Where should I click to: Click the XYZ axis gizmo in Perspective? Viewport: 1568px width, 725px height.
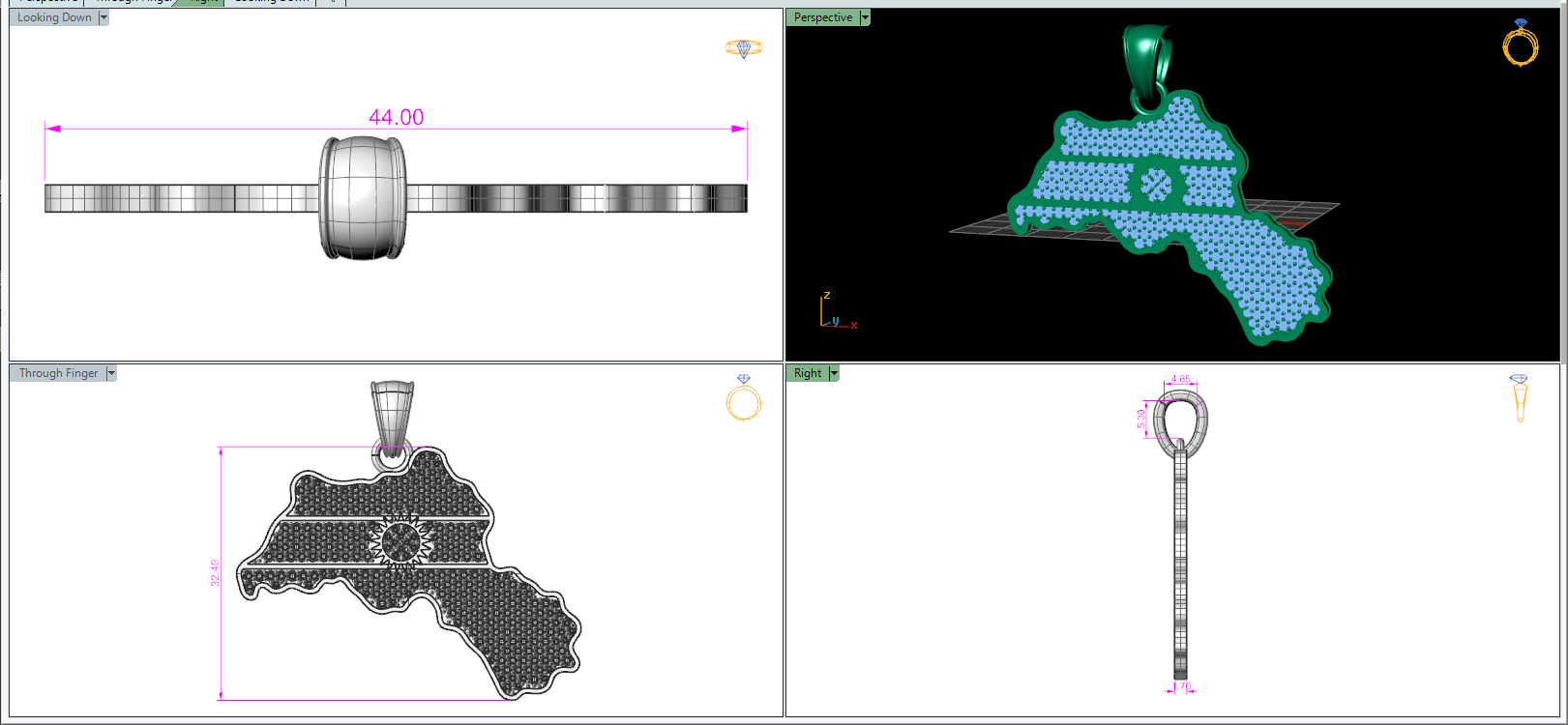click(839, 311)
